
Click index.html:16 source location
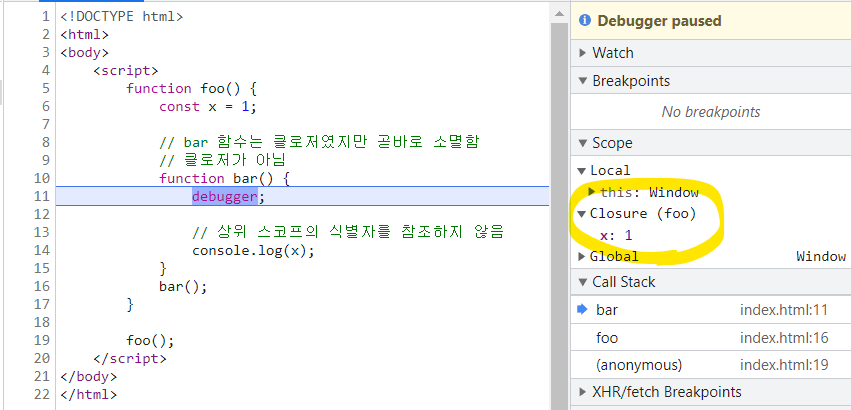point(784,338)
